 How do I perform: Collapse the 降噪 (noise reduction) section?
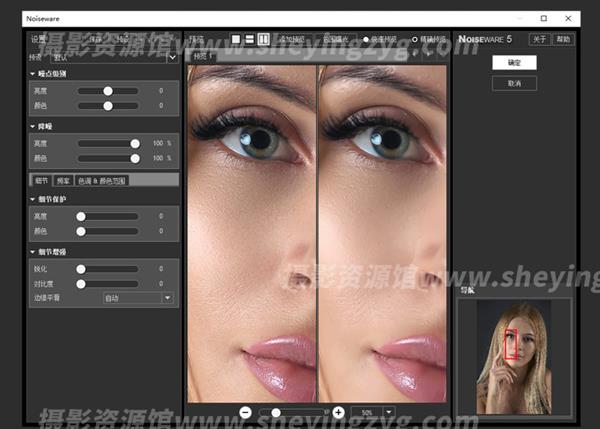pyautogui.click(x=33, y=128)
